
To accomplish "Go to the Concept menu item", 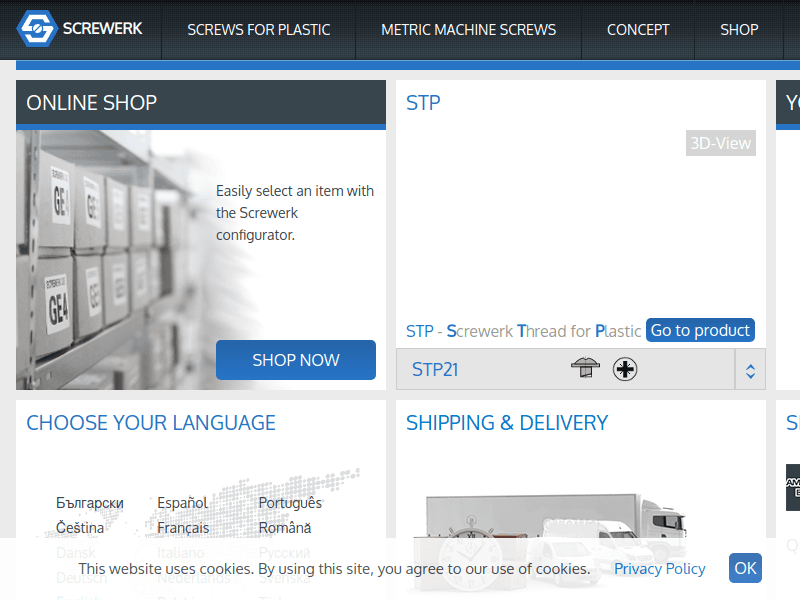I will pyautogui.click(x=638, y=30).
